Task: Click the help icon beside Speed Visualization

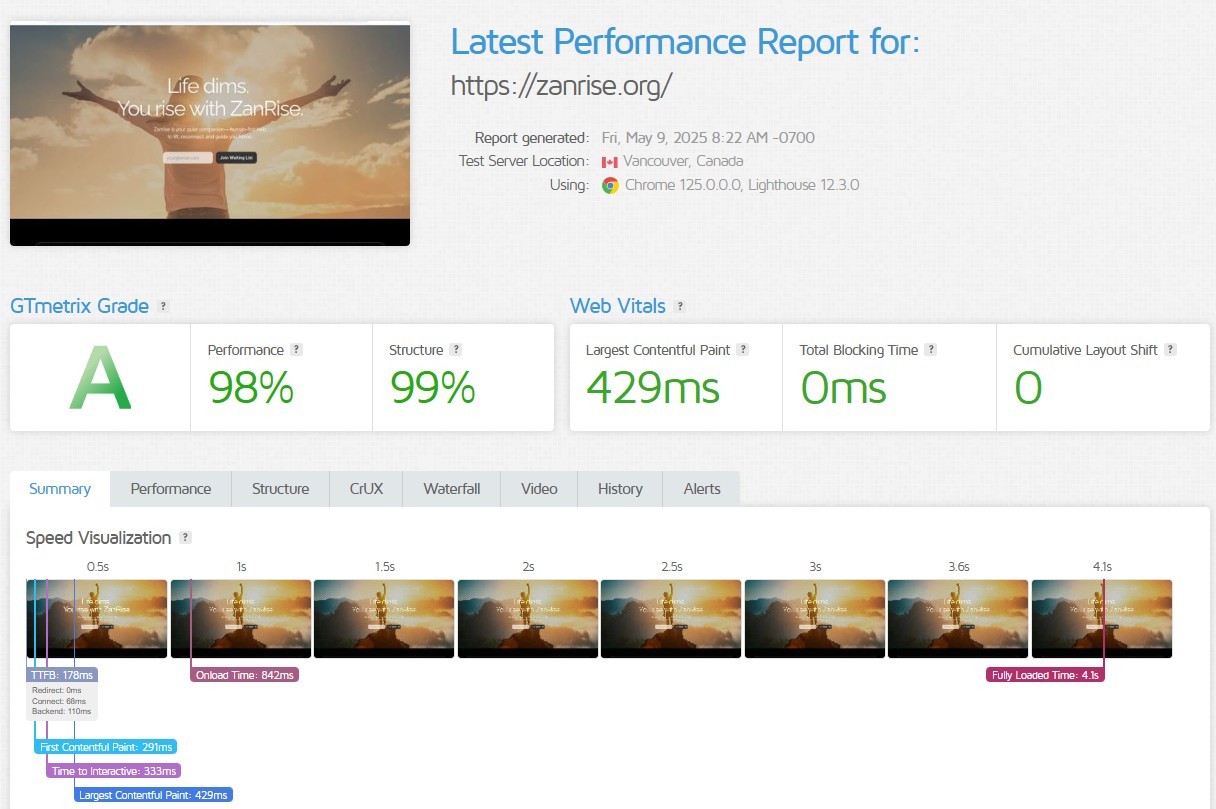Action: [x=185, y=538]
